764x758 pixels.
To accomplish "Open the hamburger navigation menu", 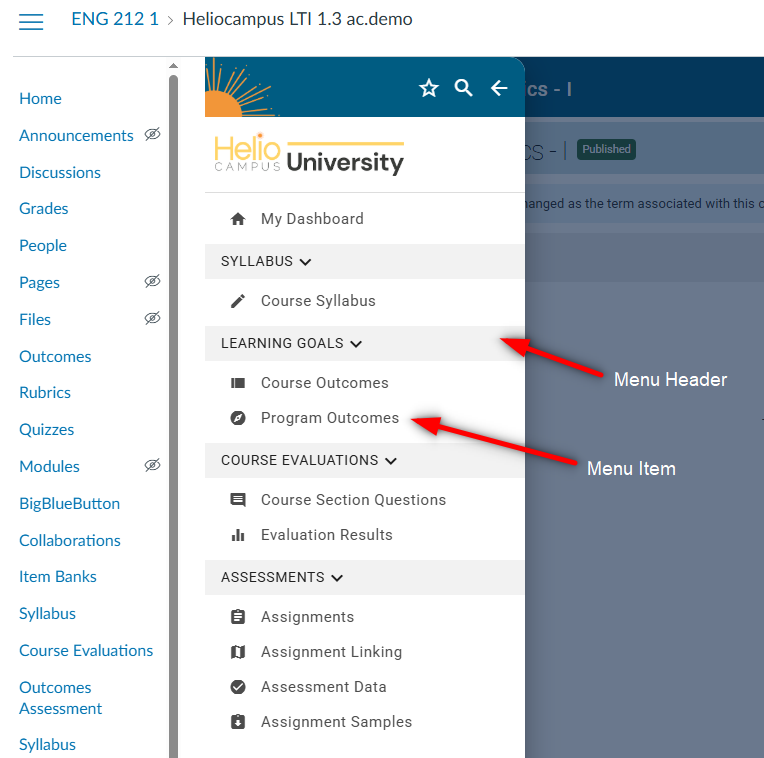I will 31,22.
